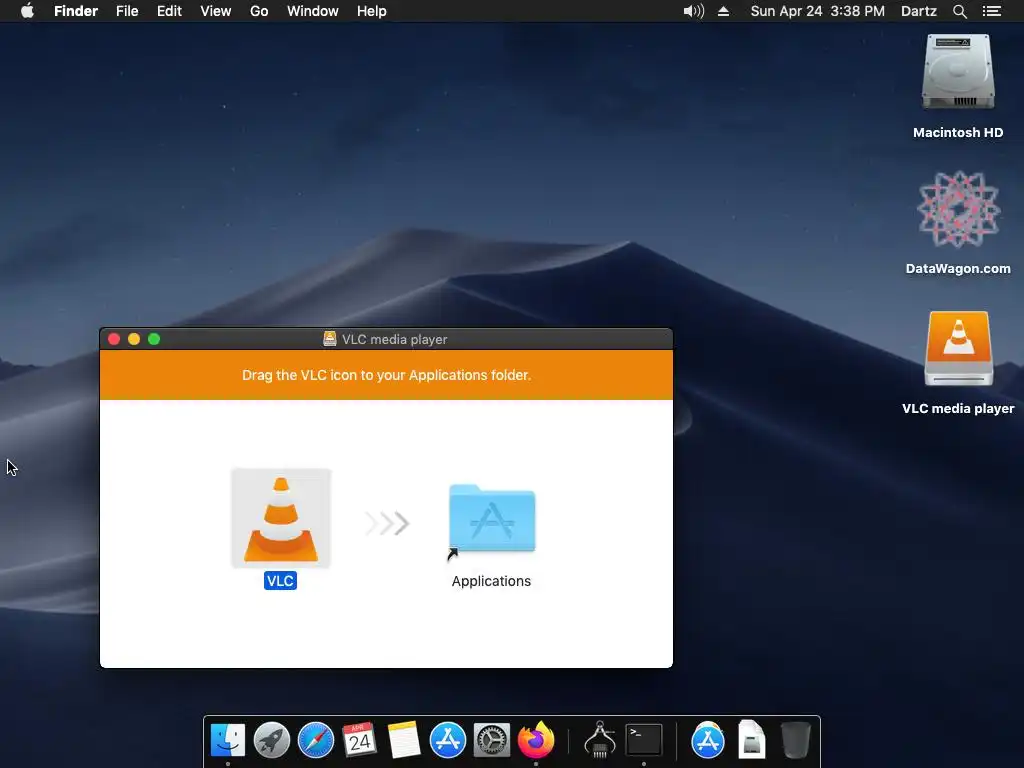Click the Dartz user name in menu bar
Screen dimensions: 1024x768
coord(919,11)
